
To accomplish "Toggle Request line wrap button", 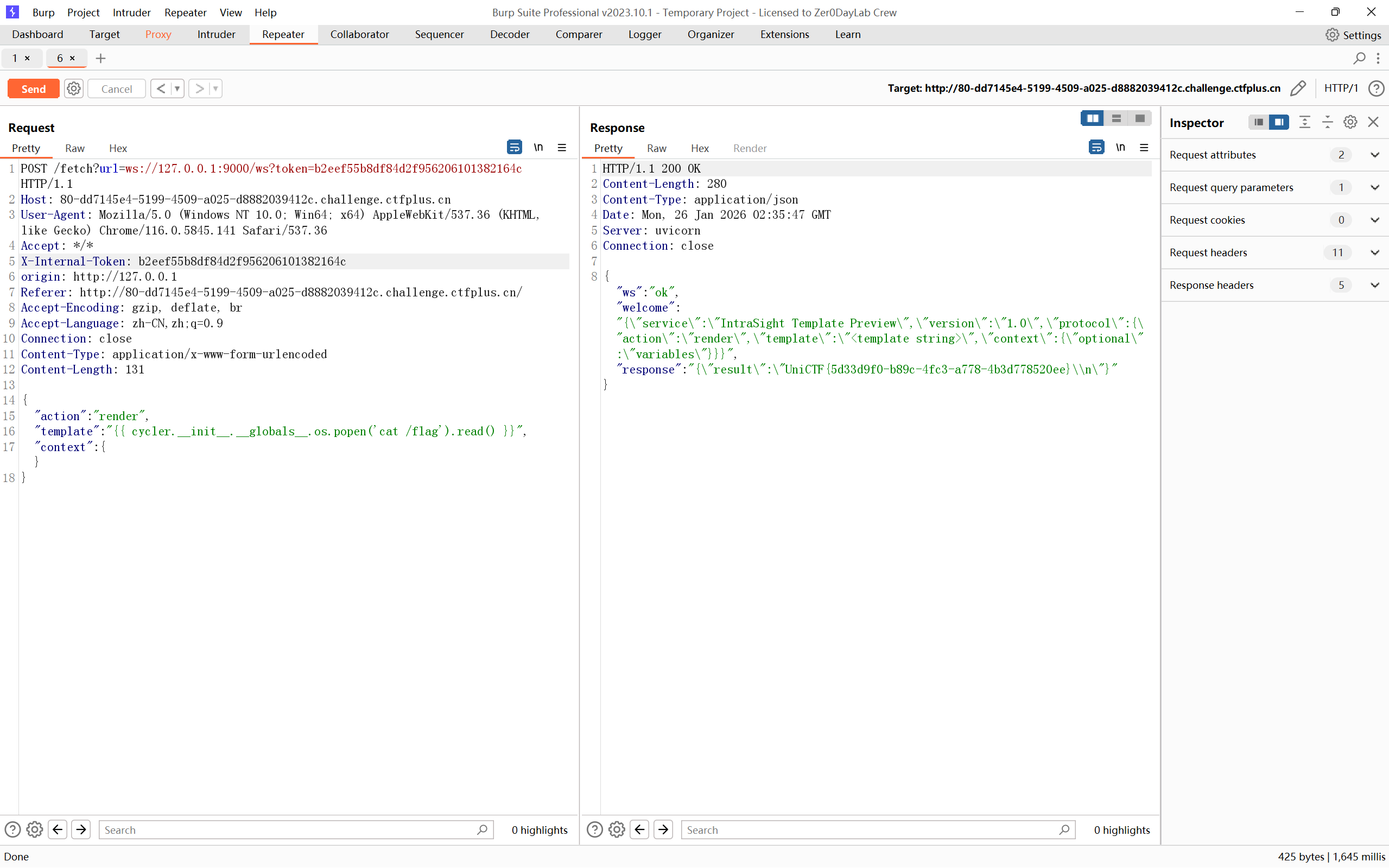I will click(x=514, y=148).
